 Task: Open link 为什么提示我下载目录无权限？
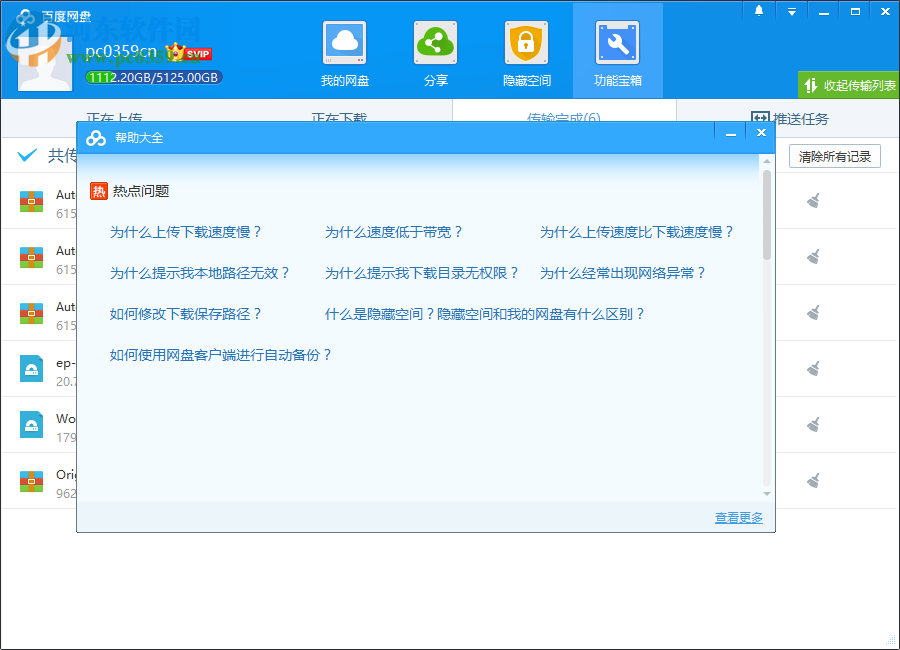(x=422, y=273)
